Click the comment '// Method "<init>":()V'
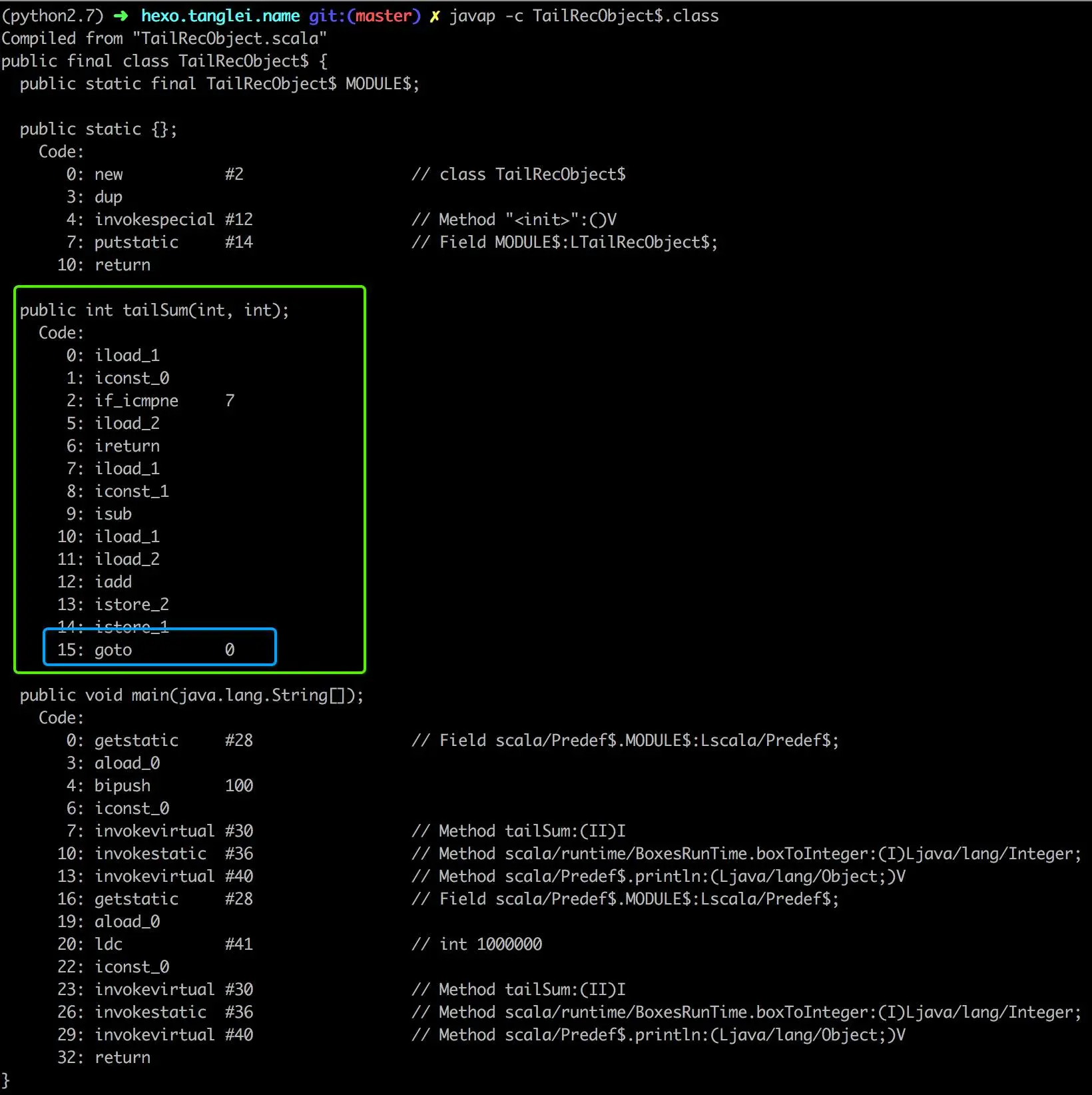This screenshot has height=1095, width=1092. coord(514,219)
